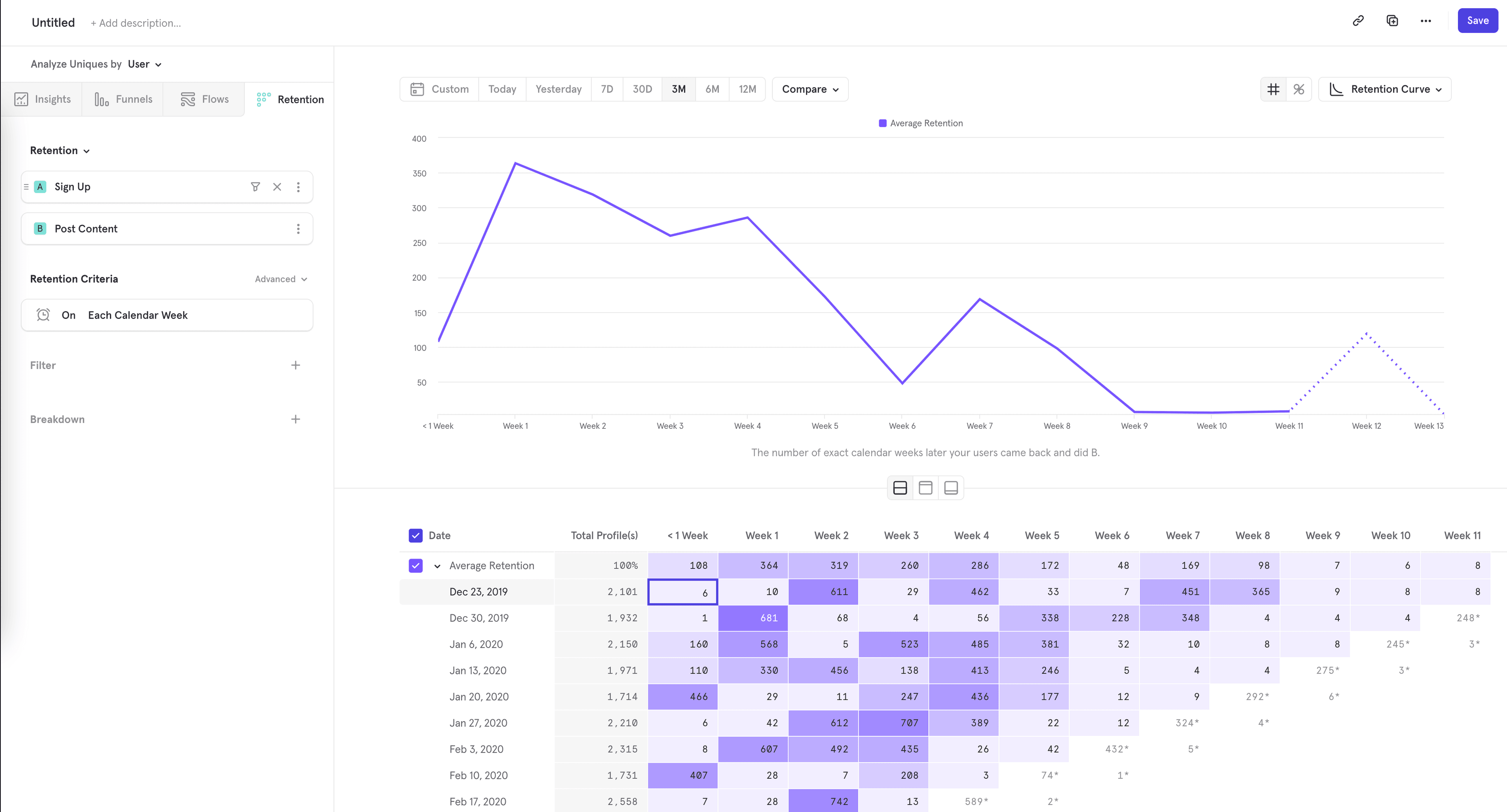Open the three-dots more options menu
The image size is (1507, 812).
(1426, 21)
